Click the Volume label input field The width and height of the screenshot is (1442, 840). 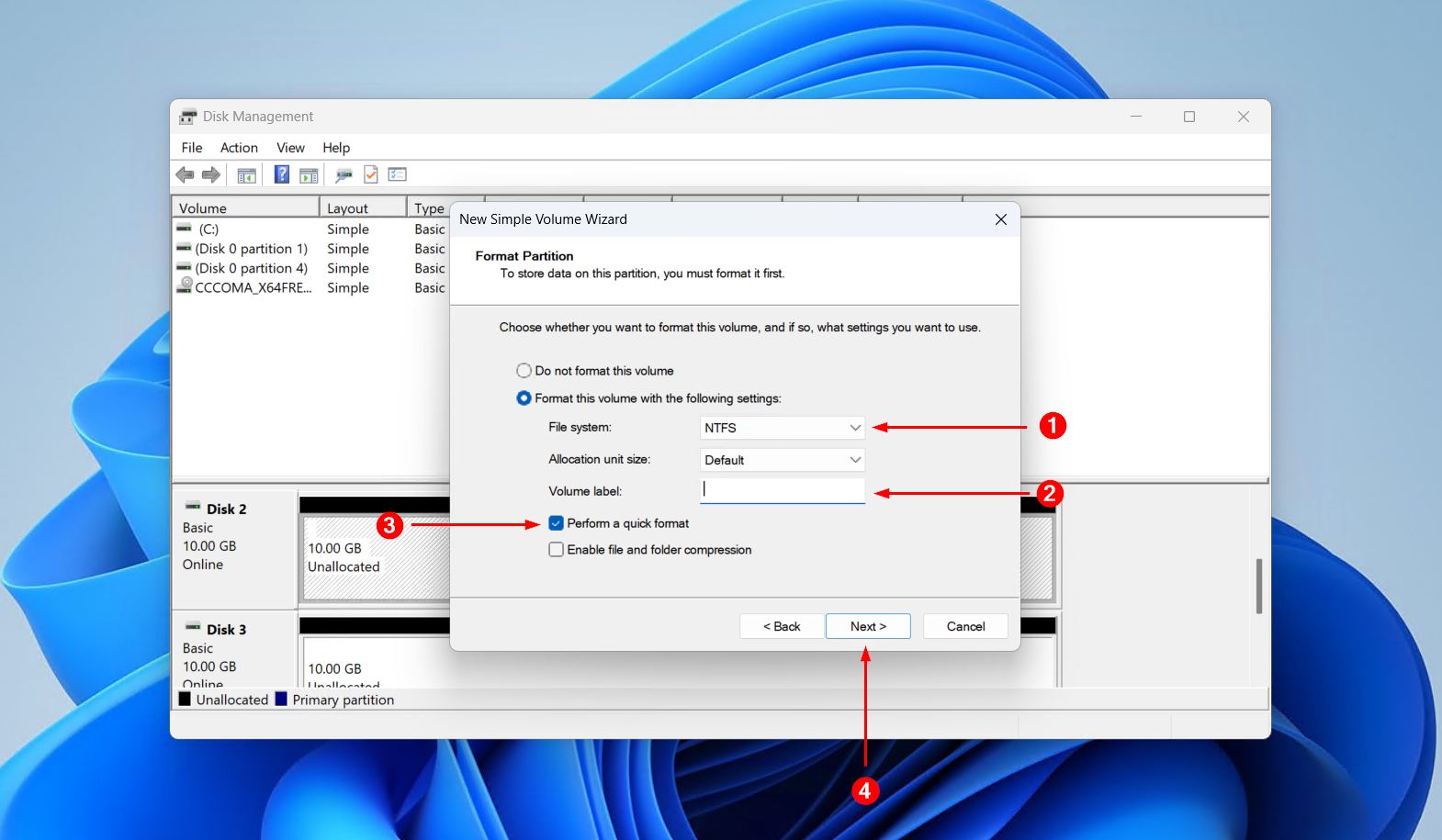click(x=783, y=491)
